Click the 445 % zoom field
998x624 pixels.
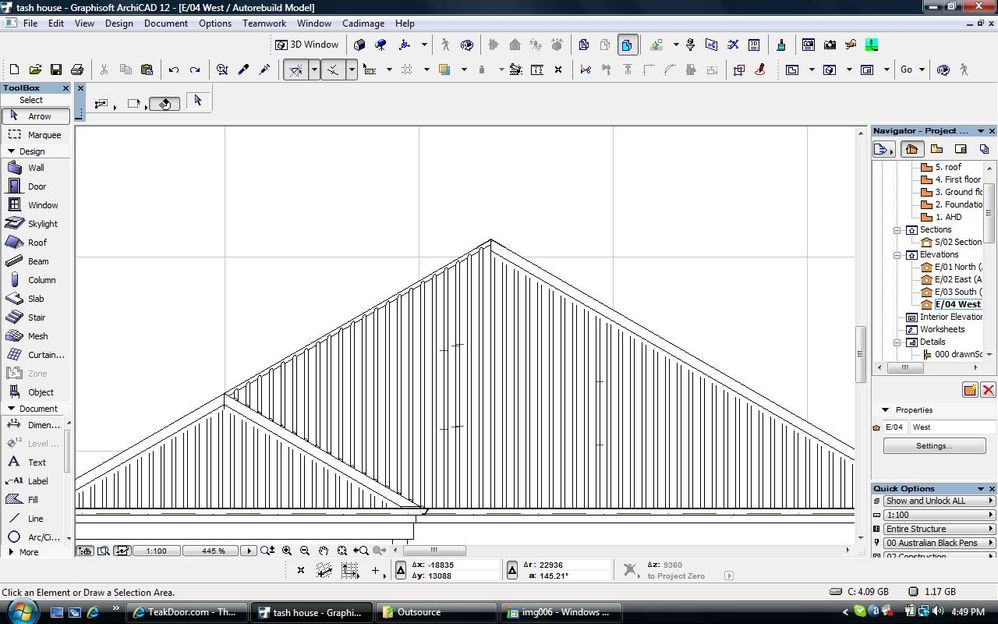click(x=213, y=551)
